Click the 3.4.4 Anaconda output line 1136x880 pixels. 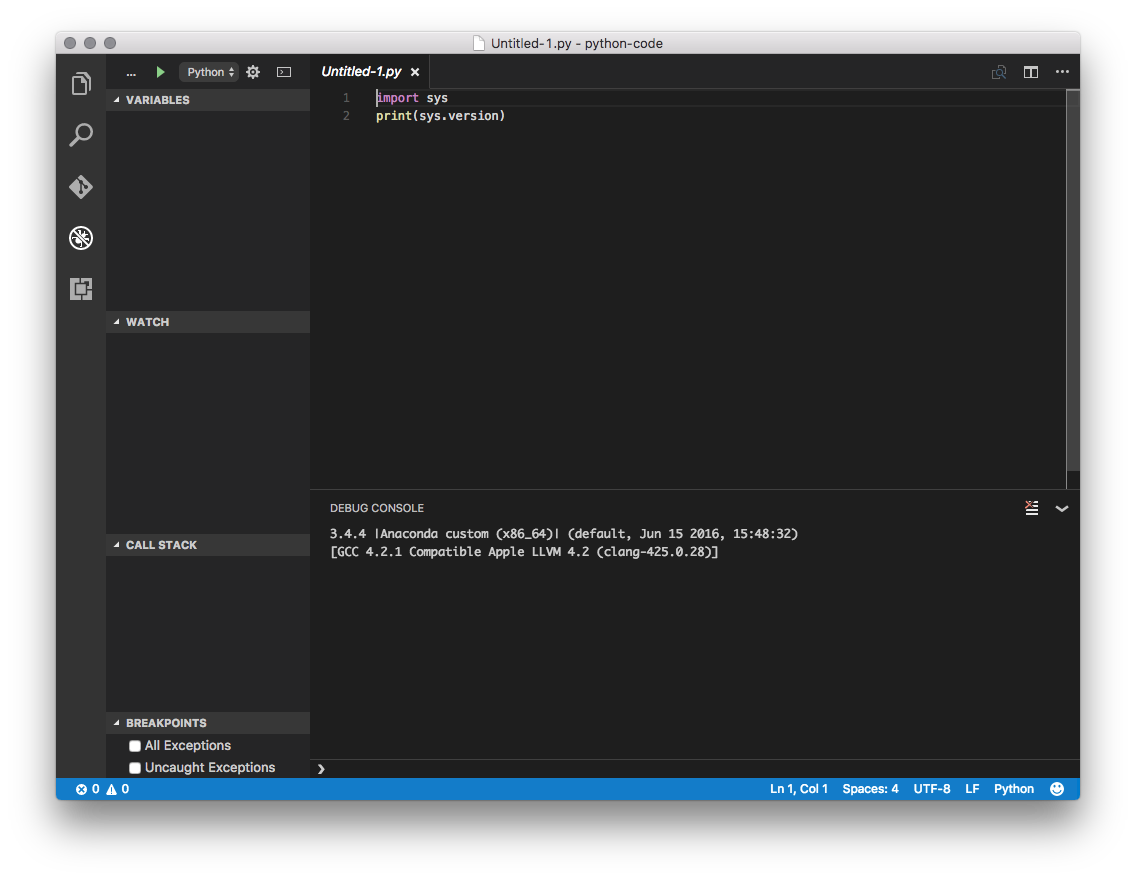coord(564,534)
